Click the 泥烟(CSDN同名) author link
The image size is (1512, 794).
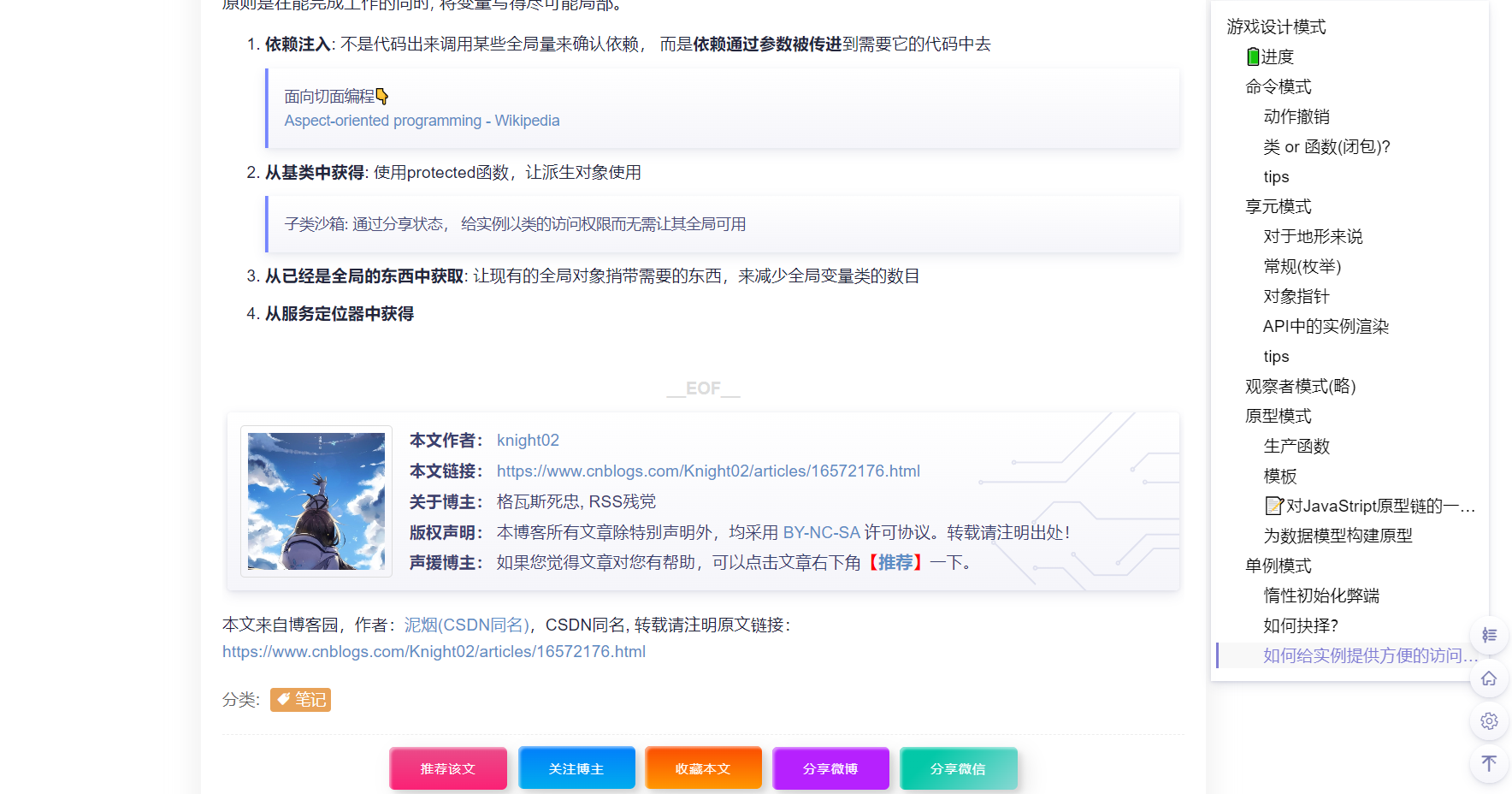click(x=466, y=625)
